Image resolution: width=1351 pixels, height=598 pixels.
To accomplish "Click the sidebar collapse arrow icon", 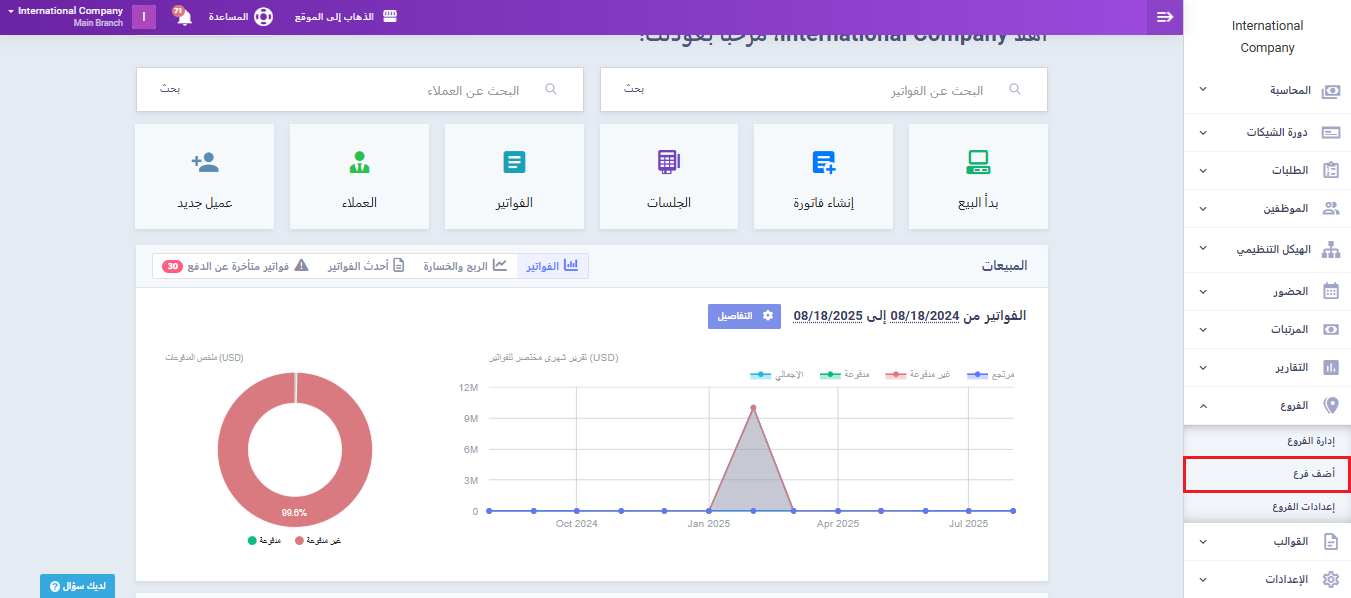I will [1164, 17].
